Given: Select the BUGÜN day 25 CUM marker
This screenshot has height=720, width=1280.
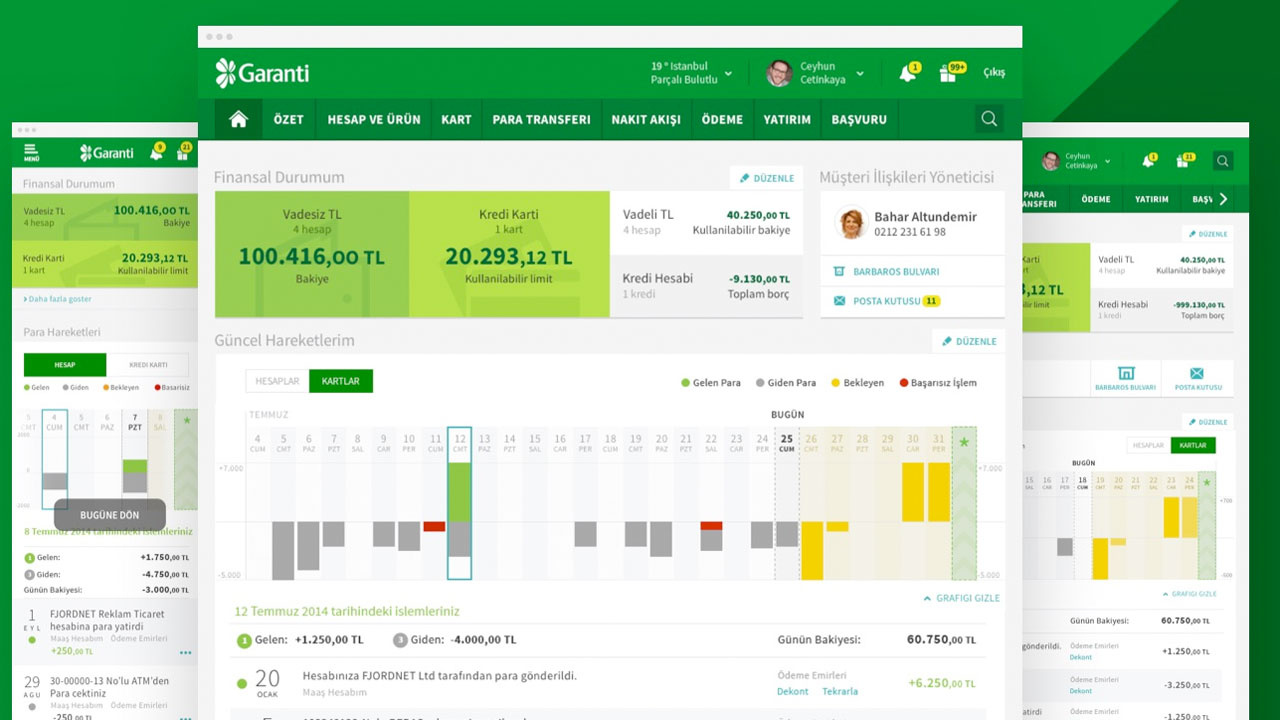Looking at the screenshot, I should 787,441.
